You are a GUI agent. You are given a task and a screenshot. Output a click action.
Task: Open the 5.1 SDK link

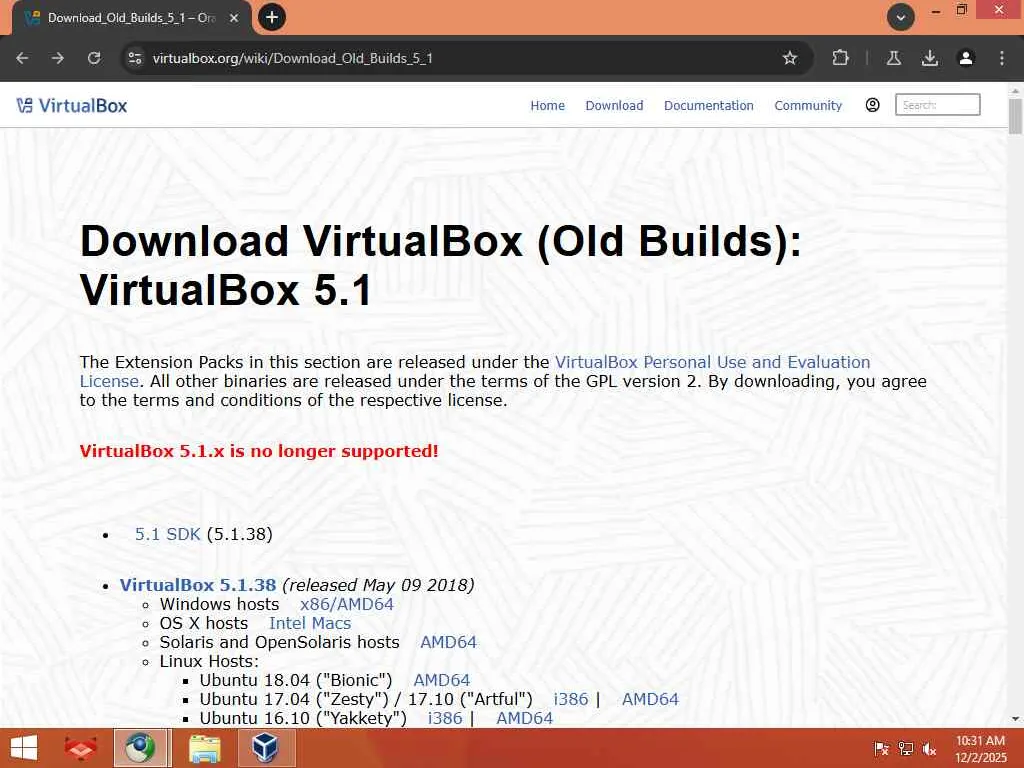(167, 534)
